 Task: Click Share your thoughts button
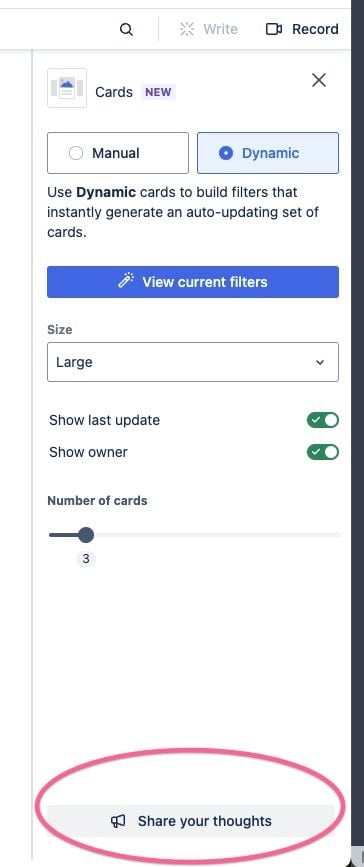pos(191,821)
